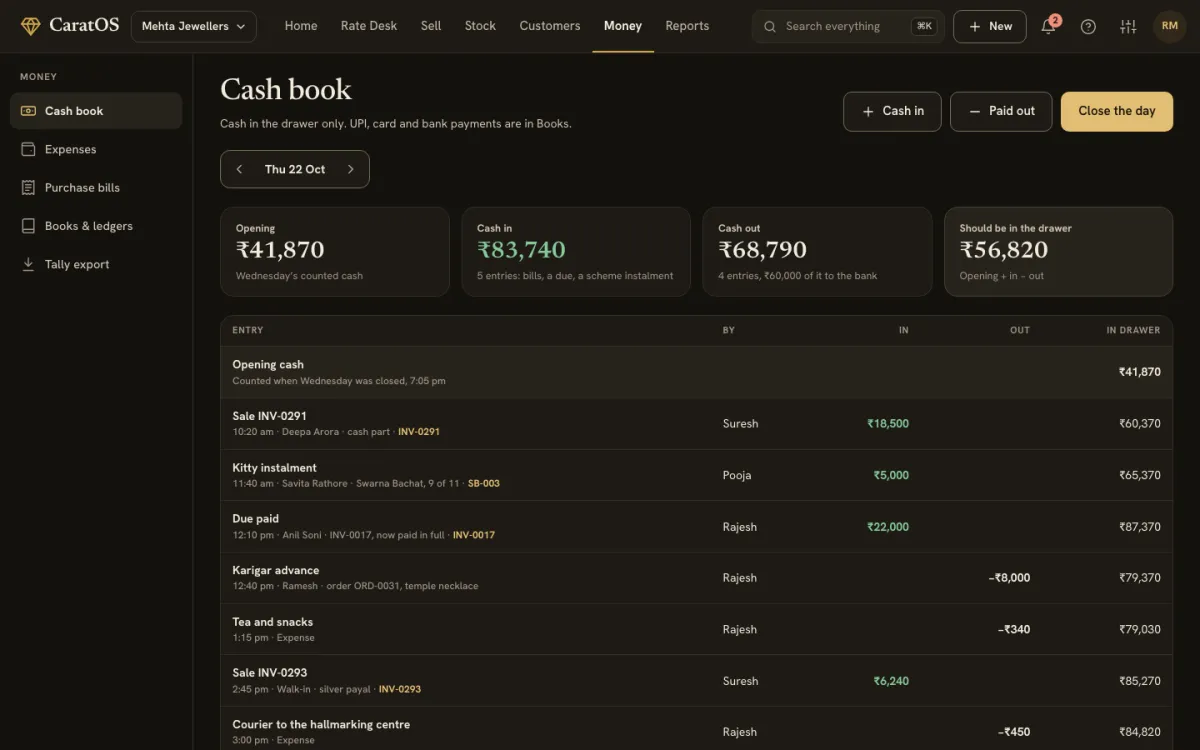The image size is (1200, 750).
Task: Click the ₹87,370 drawer balance
Action: 1140,527
